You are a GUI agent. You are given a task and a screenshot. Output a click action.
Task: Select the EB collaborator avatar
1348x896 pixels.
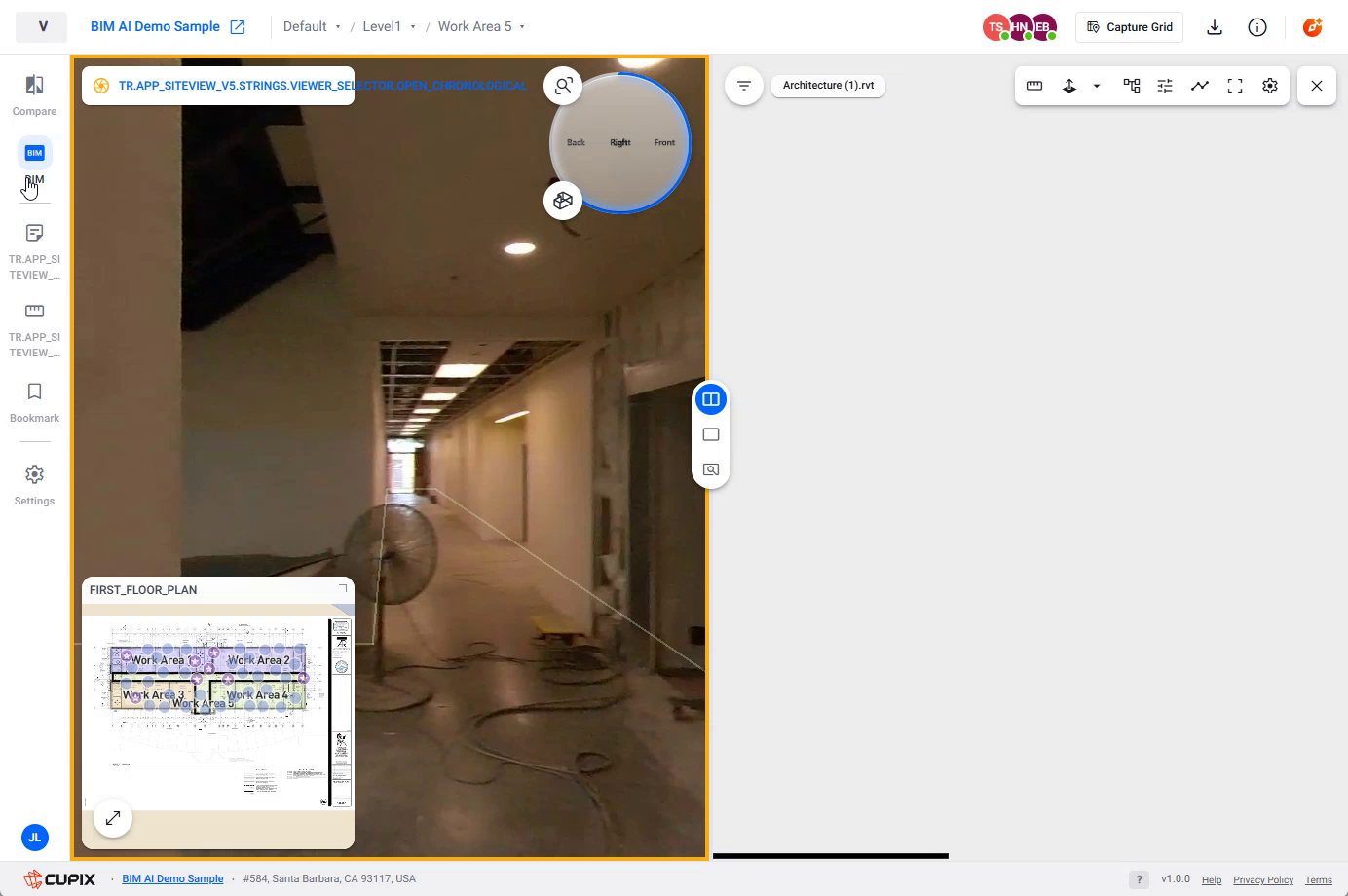[x=1043, y=27]
